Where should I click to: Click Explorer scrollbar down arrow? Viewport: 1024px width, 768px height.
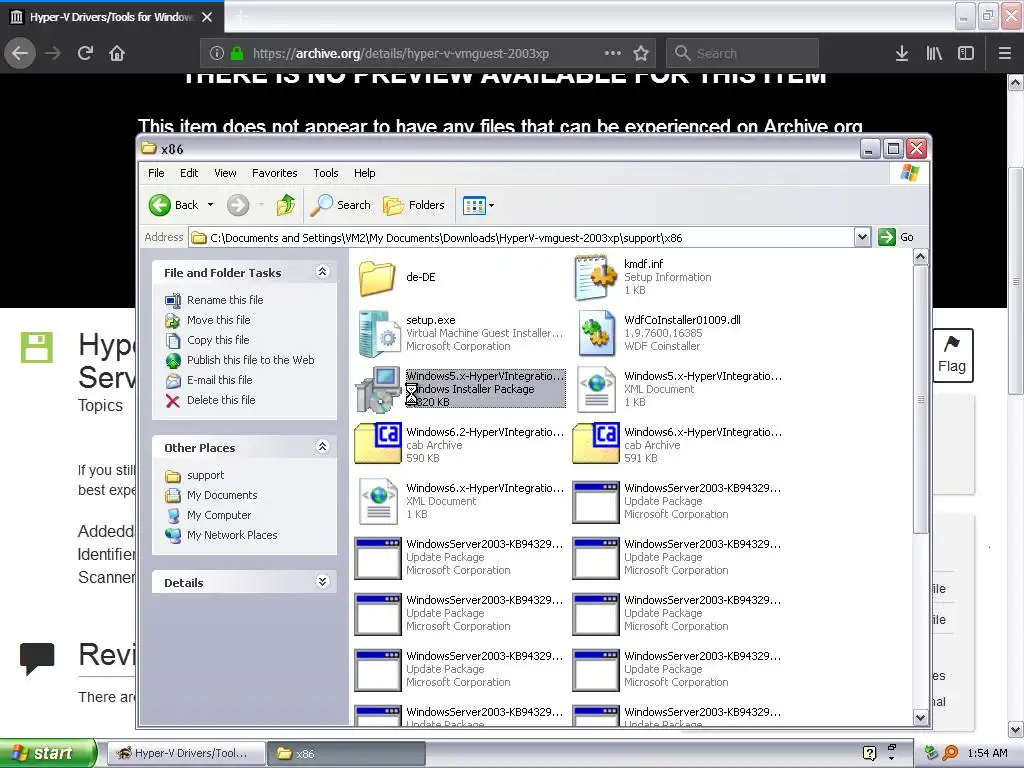(x=920, y=717)
